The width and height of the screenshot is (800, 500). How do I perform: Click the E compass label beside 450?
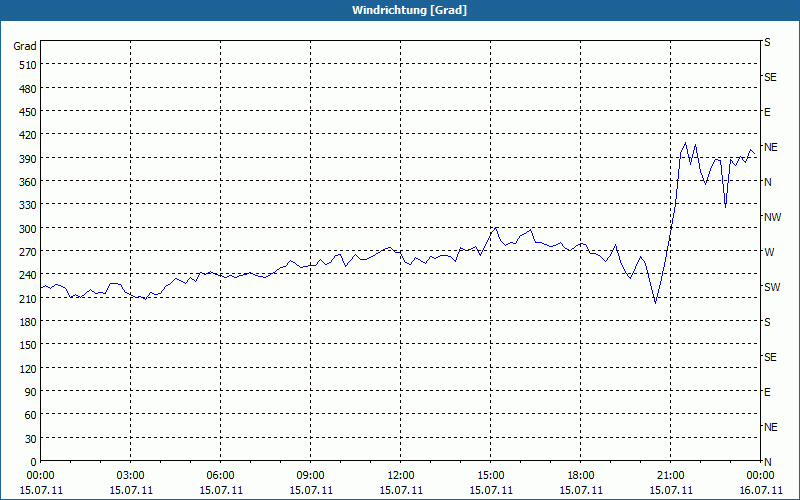[767, 112]
